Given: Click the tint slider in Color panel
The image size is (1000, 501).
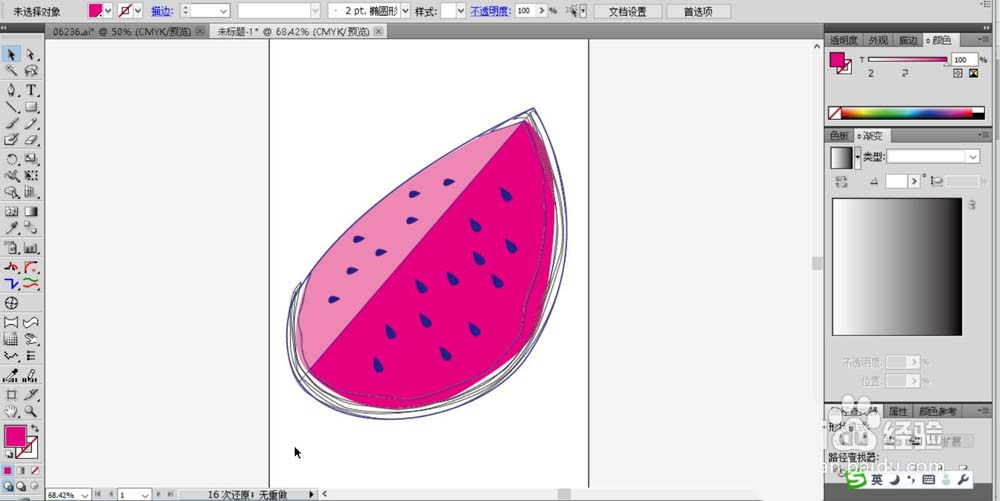Looking at the screenshot, I should (908, 60).
